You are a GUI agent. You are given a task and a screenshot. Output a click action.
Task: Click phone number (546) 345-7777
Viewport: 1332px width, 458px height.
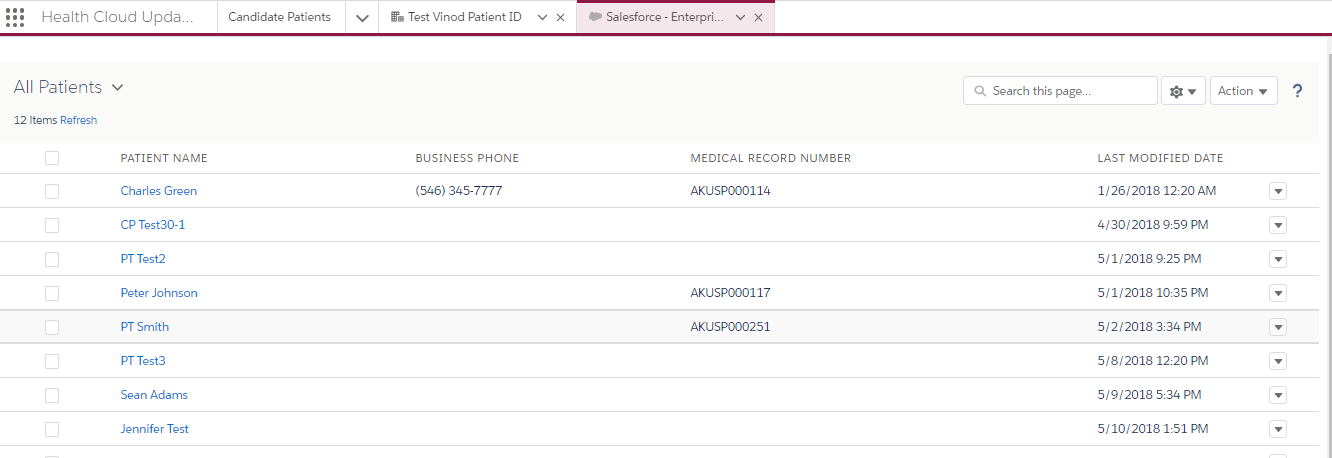click(x=459, y=191)
